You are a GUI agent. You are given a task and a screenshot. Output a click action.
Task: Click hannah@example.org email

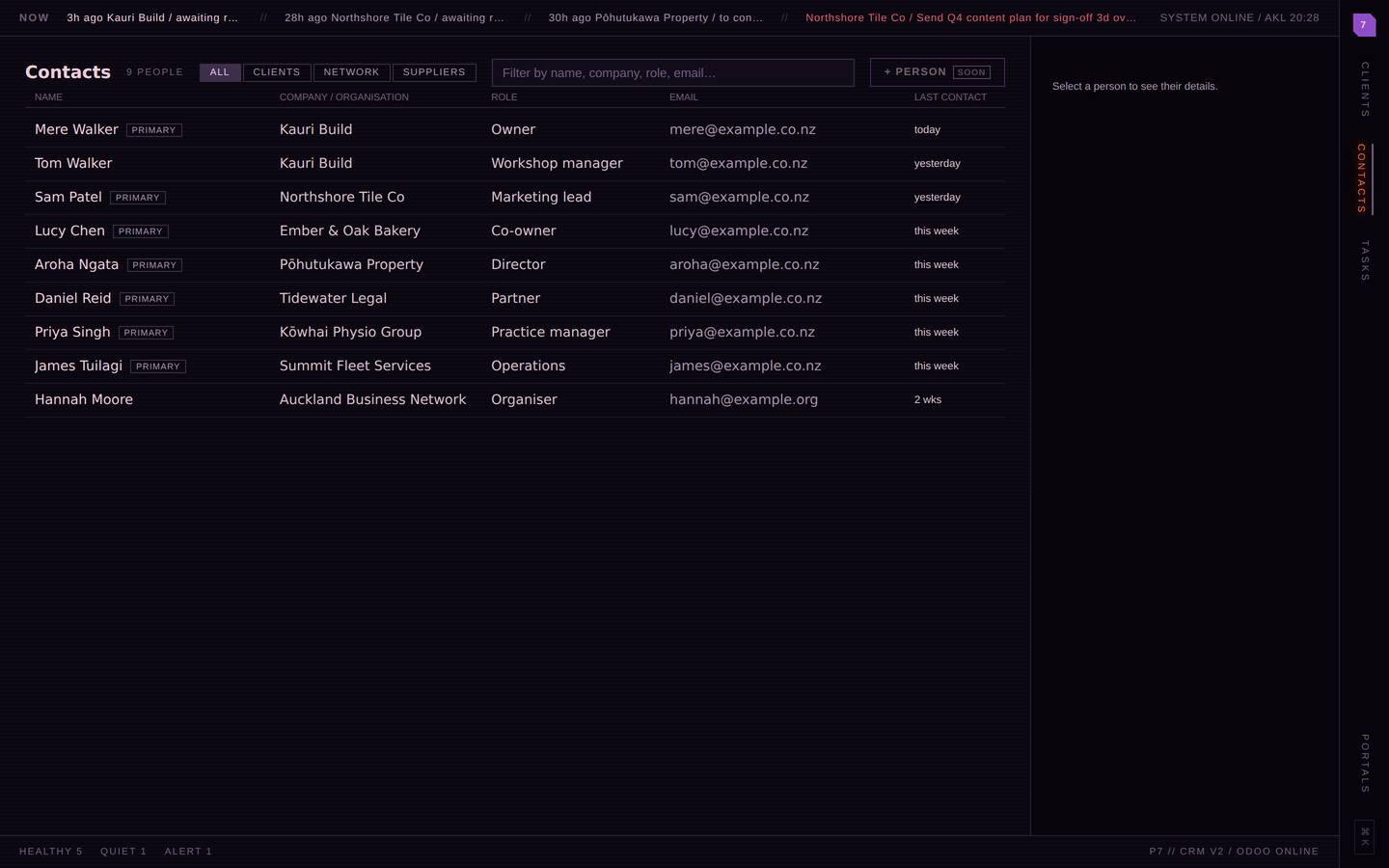[x=744, y=399]
